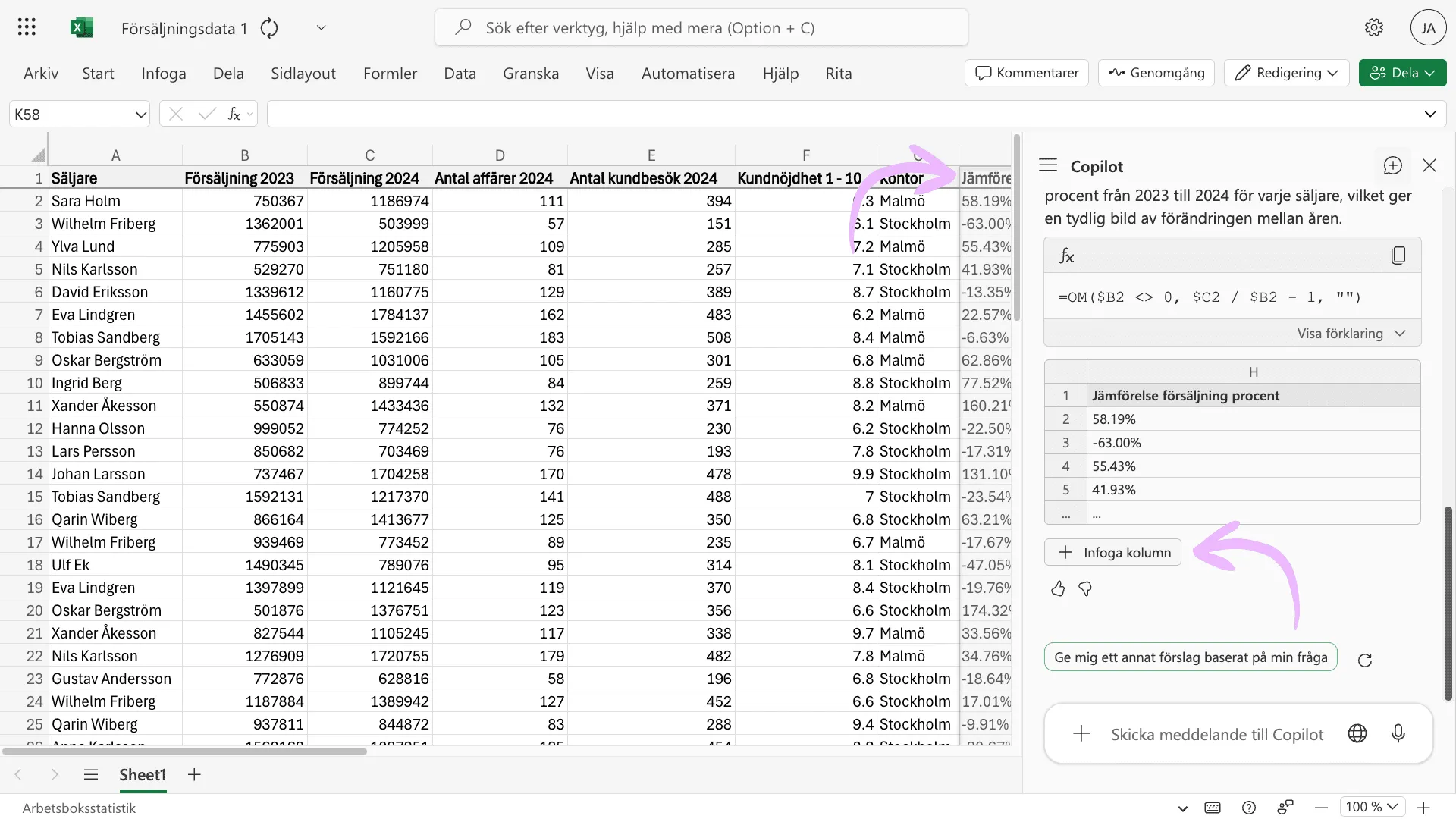The height and width of the screenshot is (819, 1456).
Task: Copy the formula with clipboard icon
Action: coord(1398,256)
